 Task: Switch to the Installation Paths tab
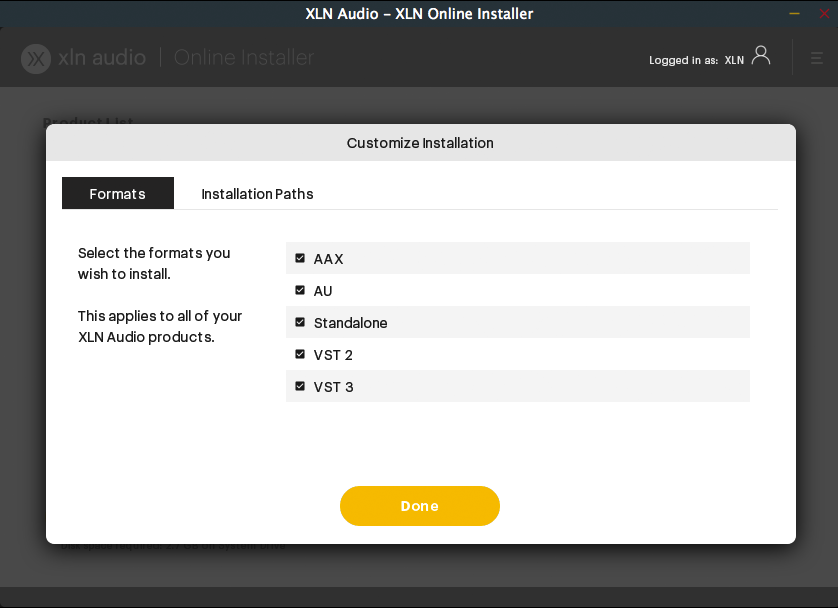257,194
